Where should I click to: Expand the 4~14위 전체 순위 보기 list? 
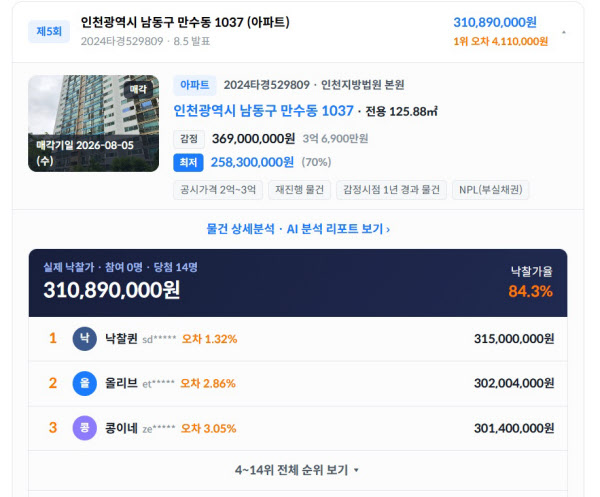coord(297,470)
